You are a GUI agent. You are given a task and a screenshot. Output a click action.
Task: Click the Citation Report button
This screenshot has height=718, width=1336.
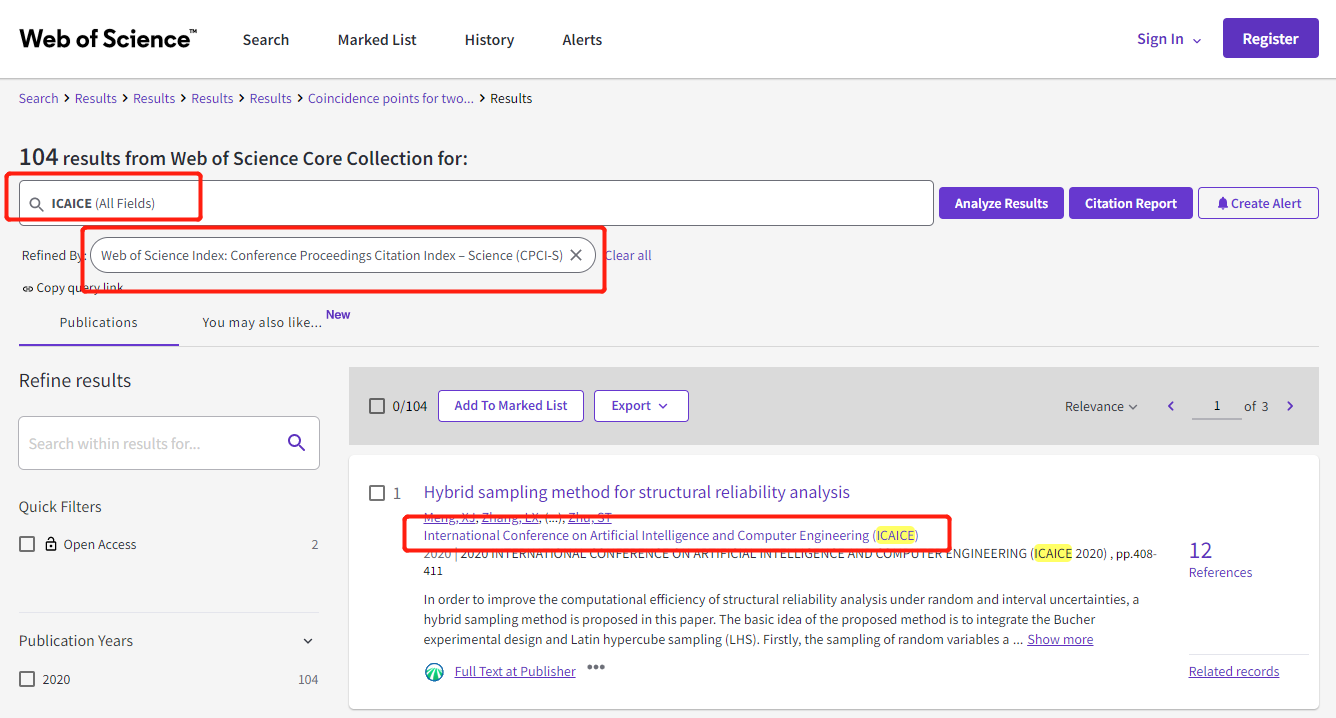pos(1131,203)
